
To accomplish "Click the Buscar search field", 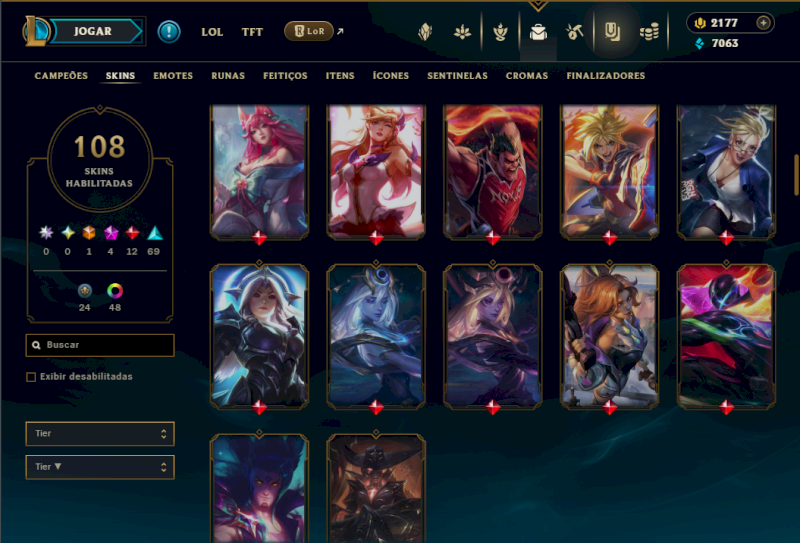I will tap(100, 345).
